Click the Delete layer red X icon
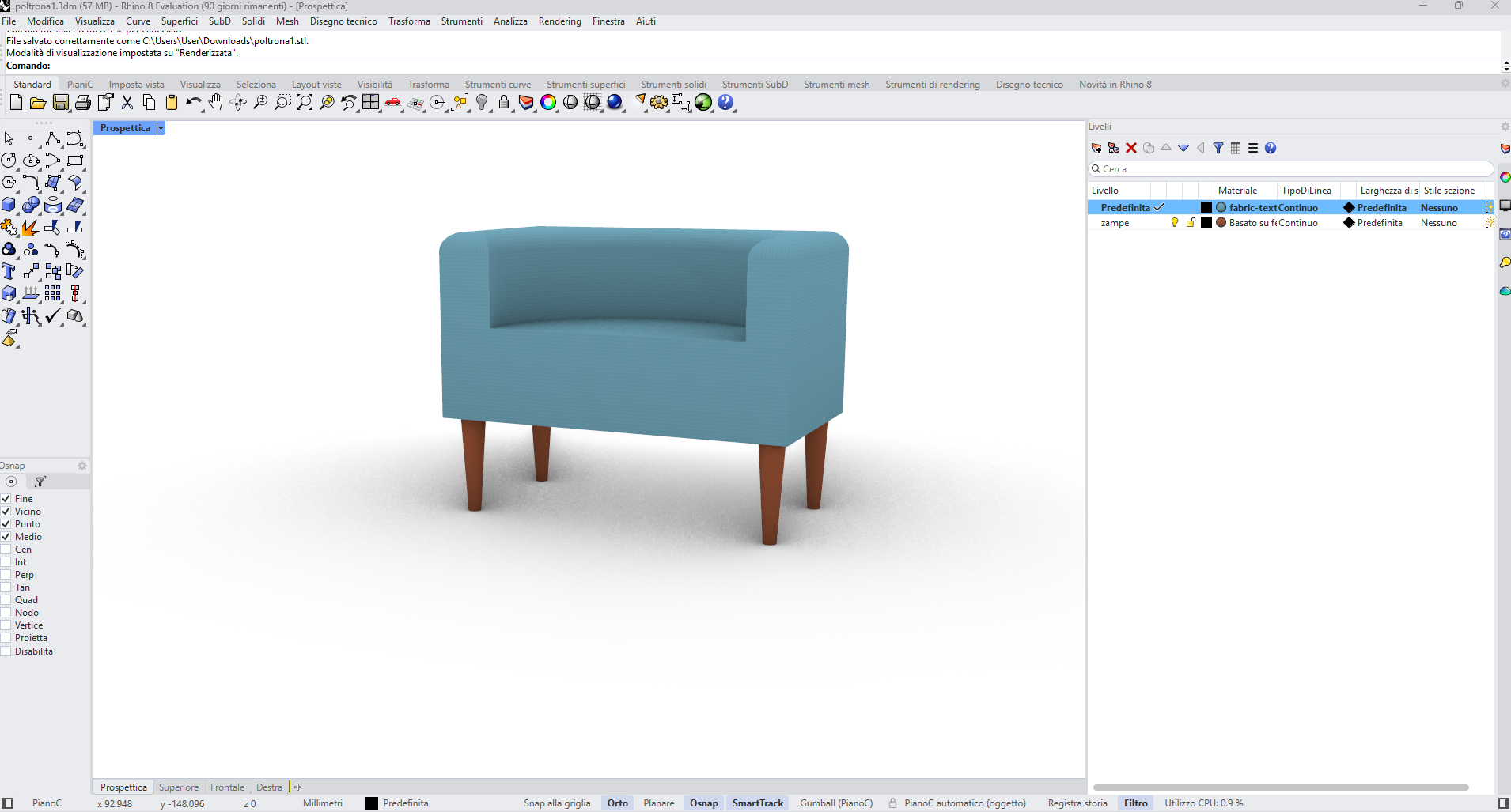This screenshot has width=1511, height=812. point(1130,148)
